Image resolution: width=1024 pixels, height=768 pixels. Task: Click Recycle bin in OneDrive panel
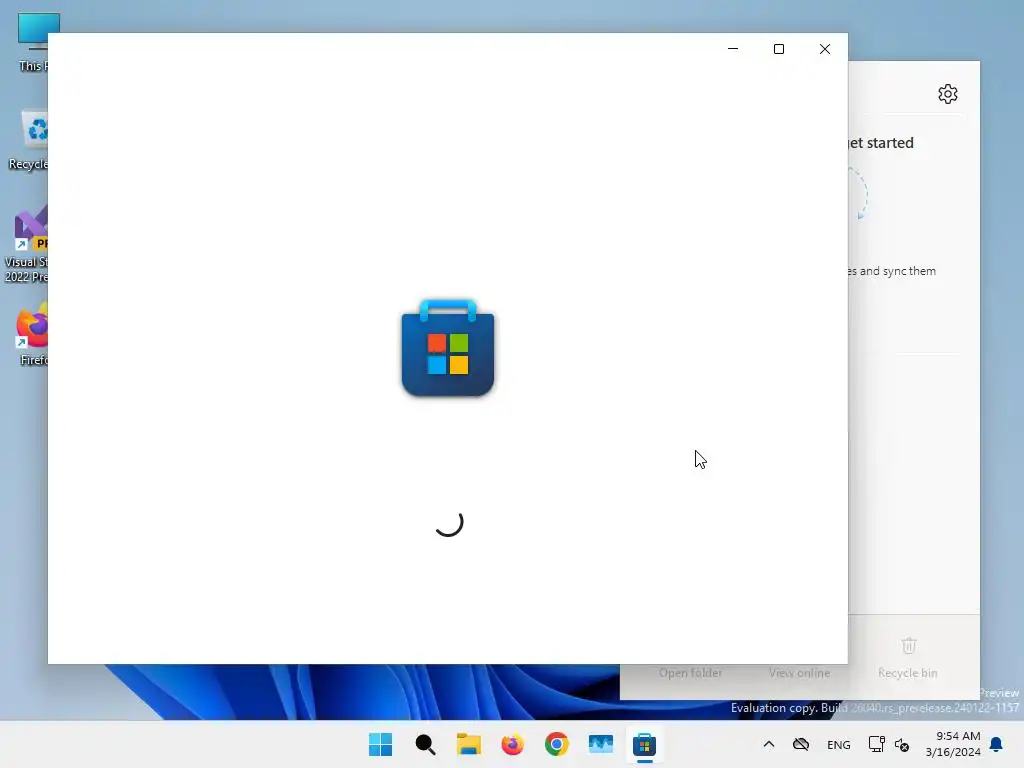click(x=908, y=658)
